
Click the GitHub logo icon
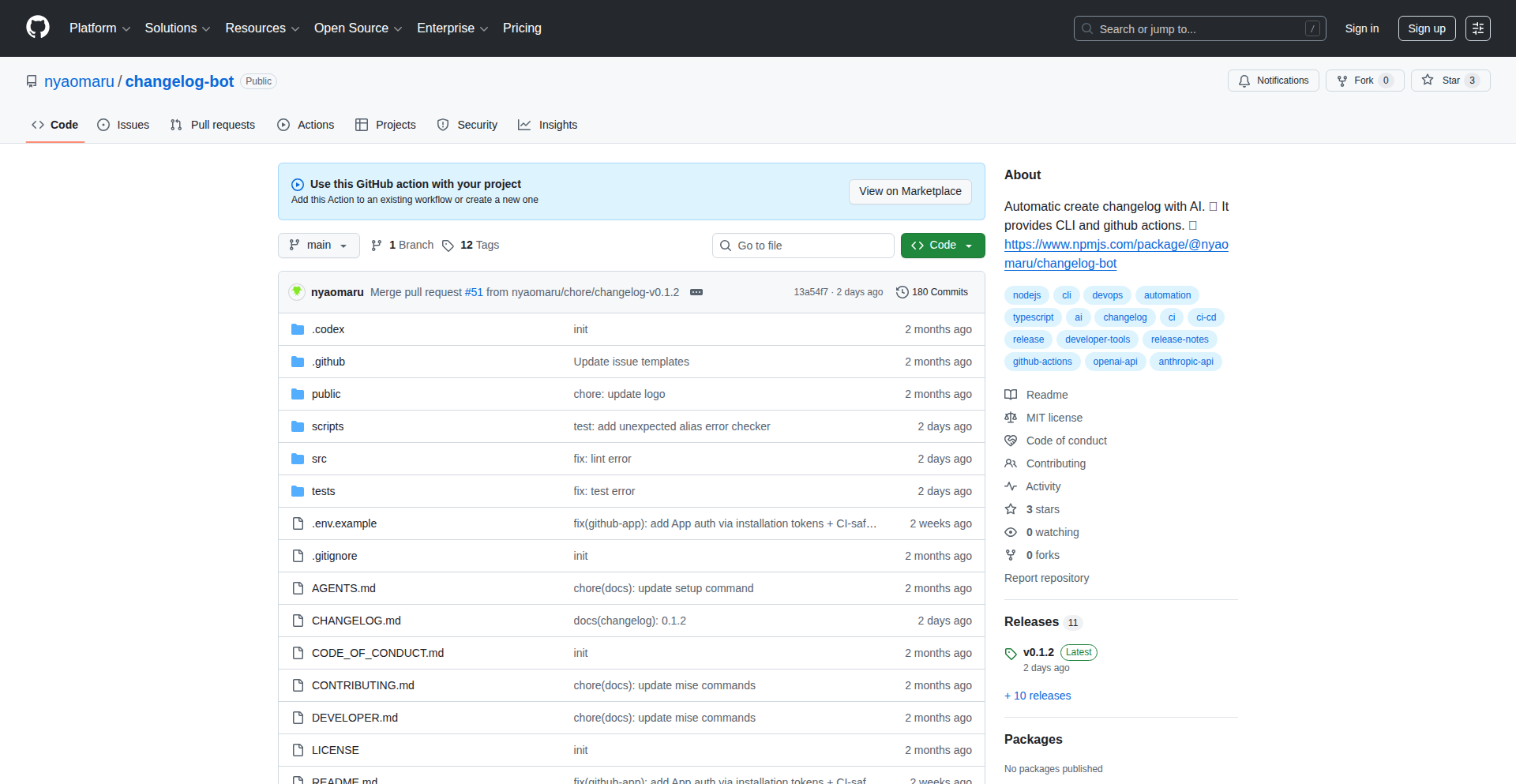click(x=38, y=28)
